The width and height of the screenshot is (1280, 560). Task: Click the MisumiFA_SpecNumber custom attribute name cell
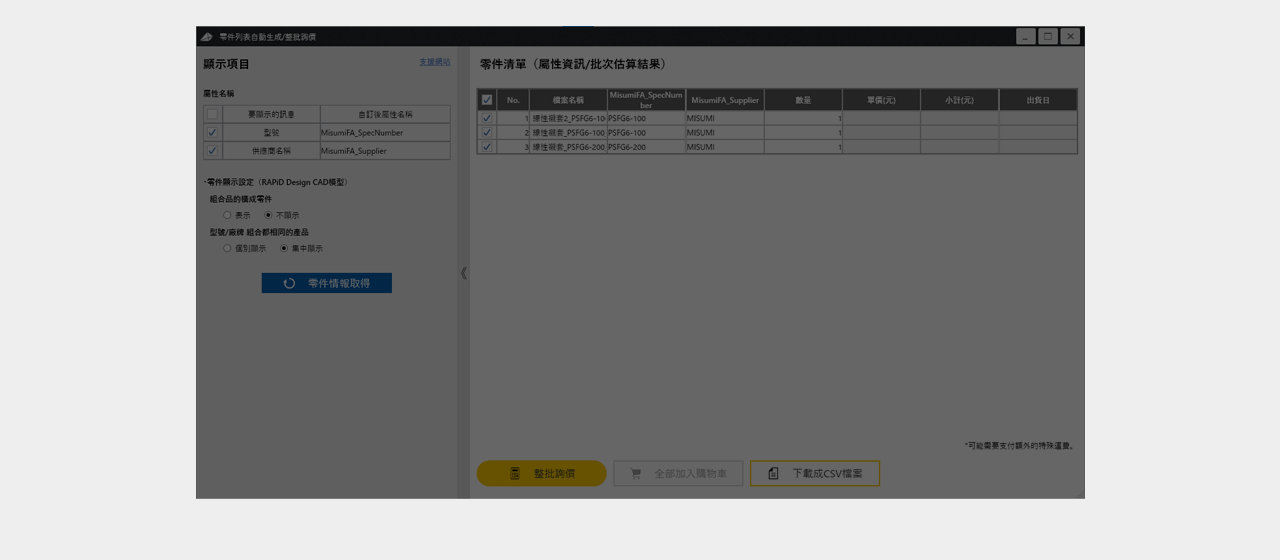385,132
